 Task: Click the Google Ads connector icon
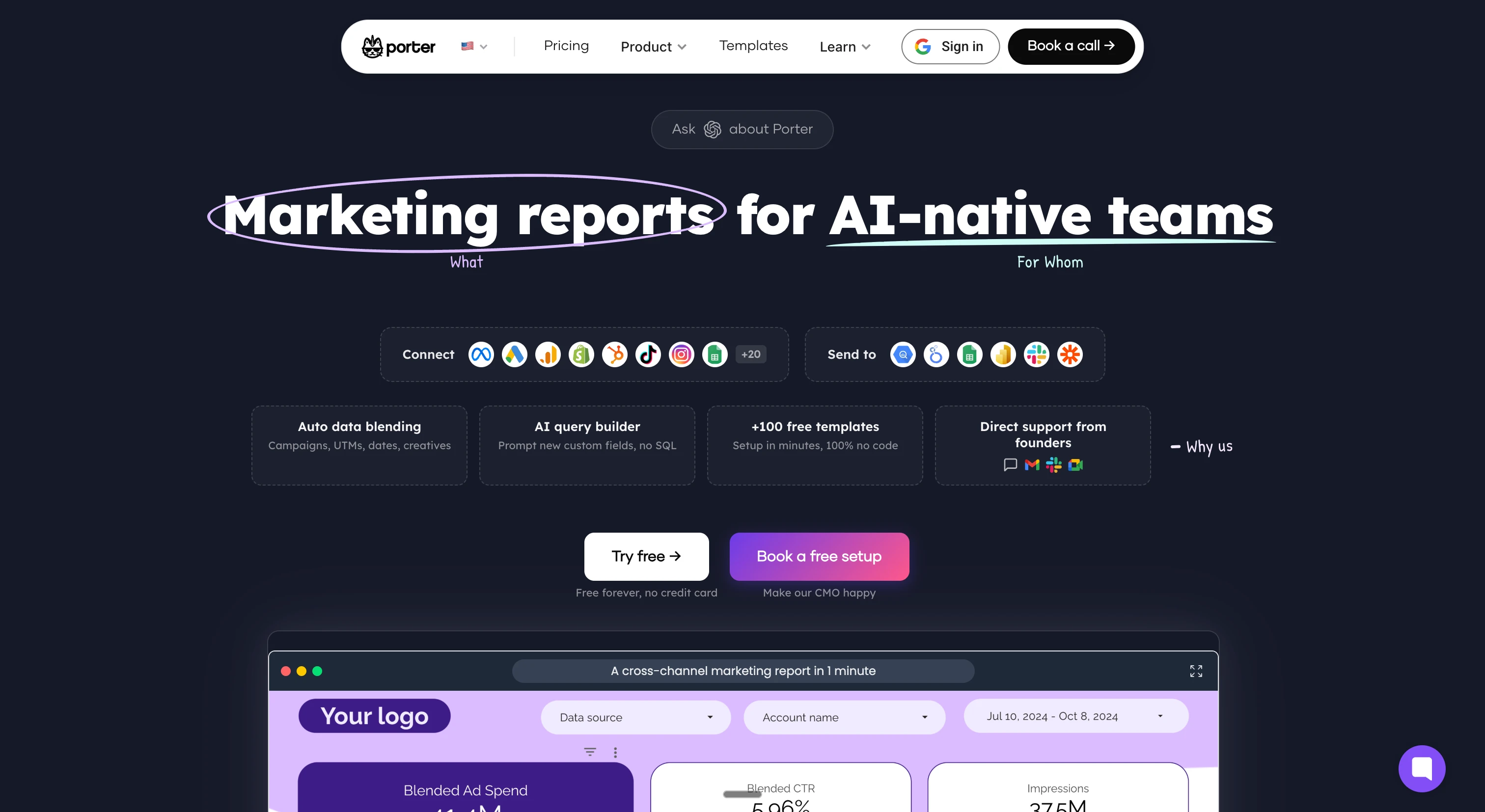tap(514, 354)
